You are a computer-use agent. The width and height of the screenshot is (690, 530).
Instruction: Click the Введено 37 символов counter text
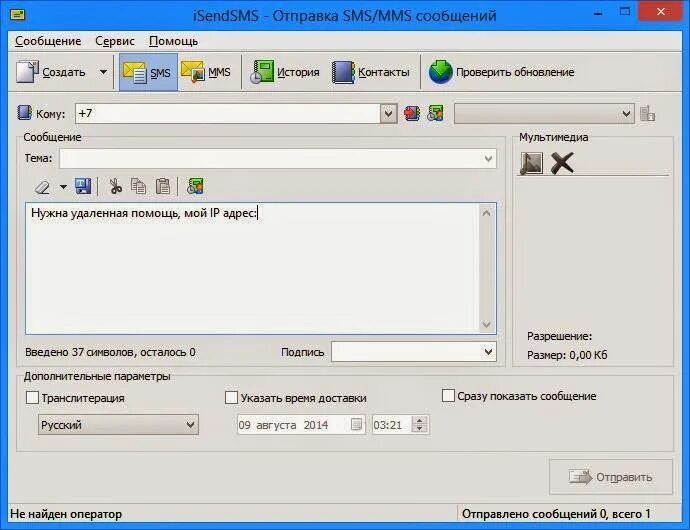point(110,352)
